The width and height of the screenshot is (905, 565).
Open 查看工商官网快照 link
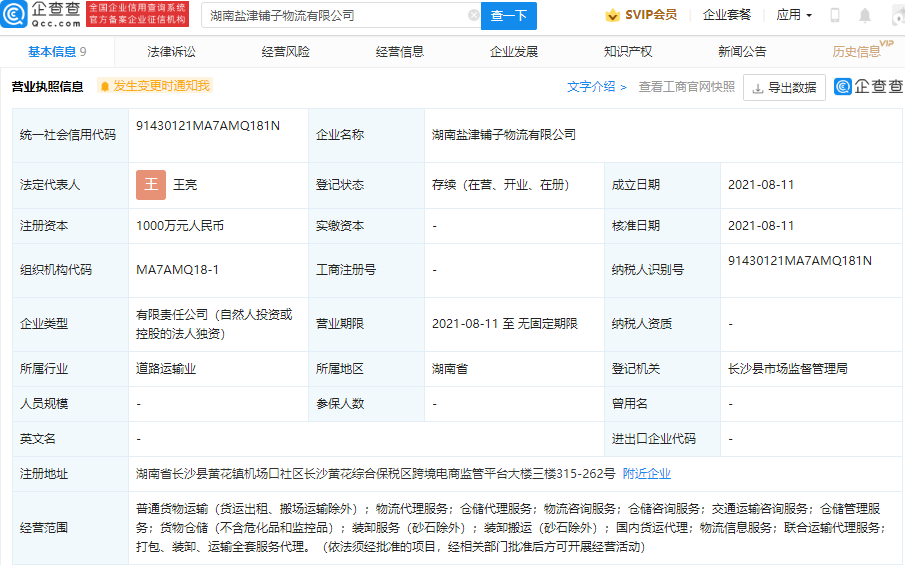tap(686, 87)
